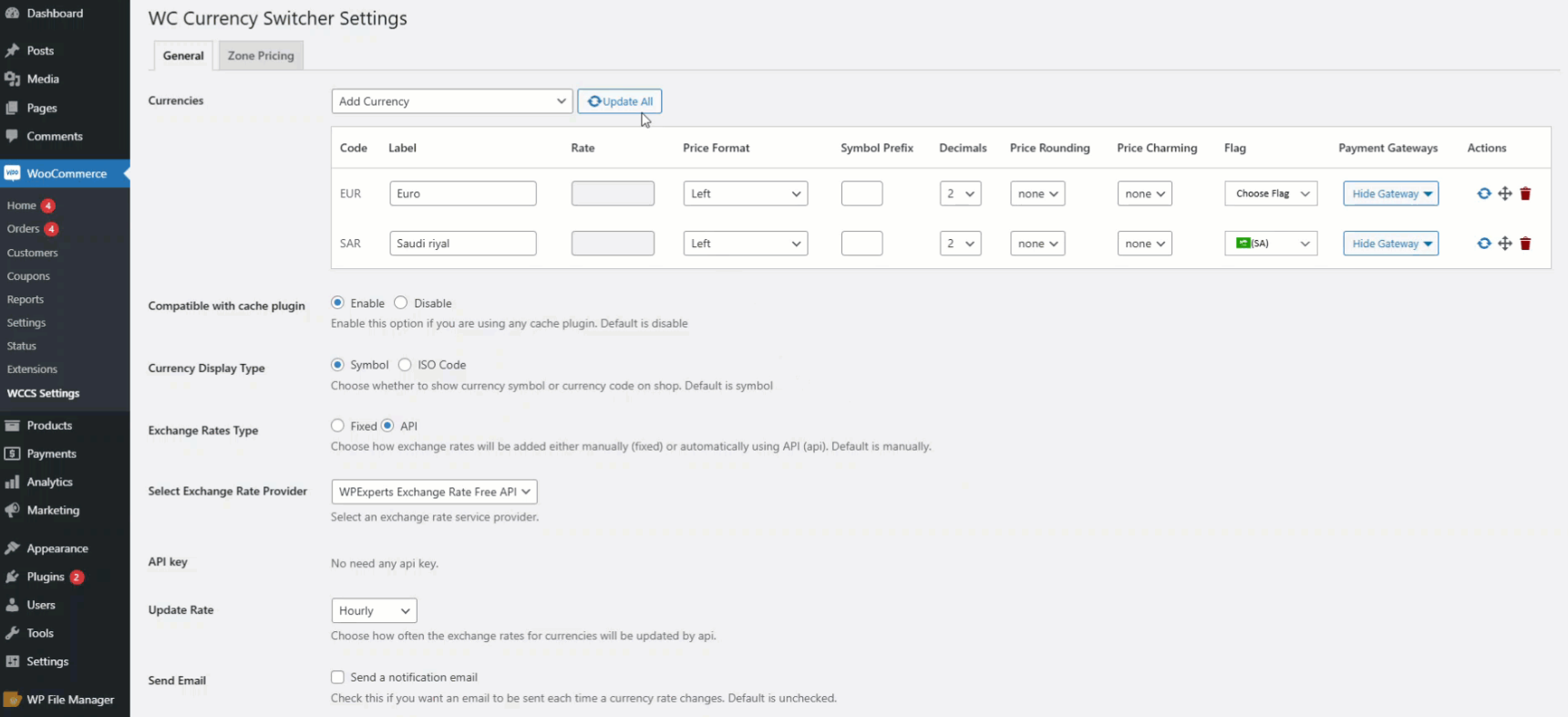Click the Analytics bar chart icon

[x=12, y=482]
